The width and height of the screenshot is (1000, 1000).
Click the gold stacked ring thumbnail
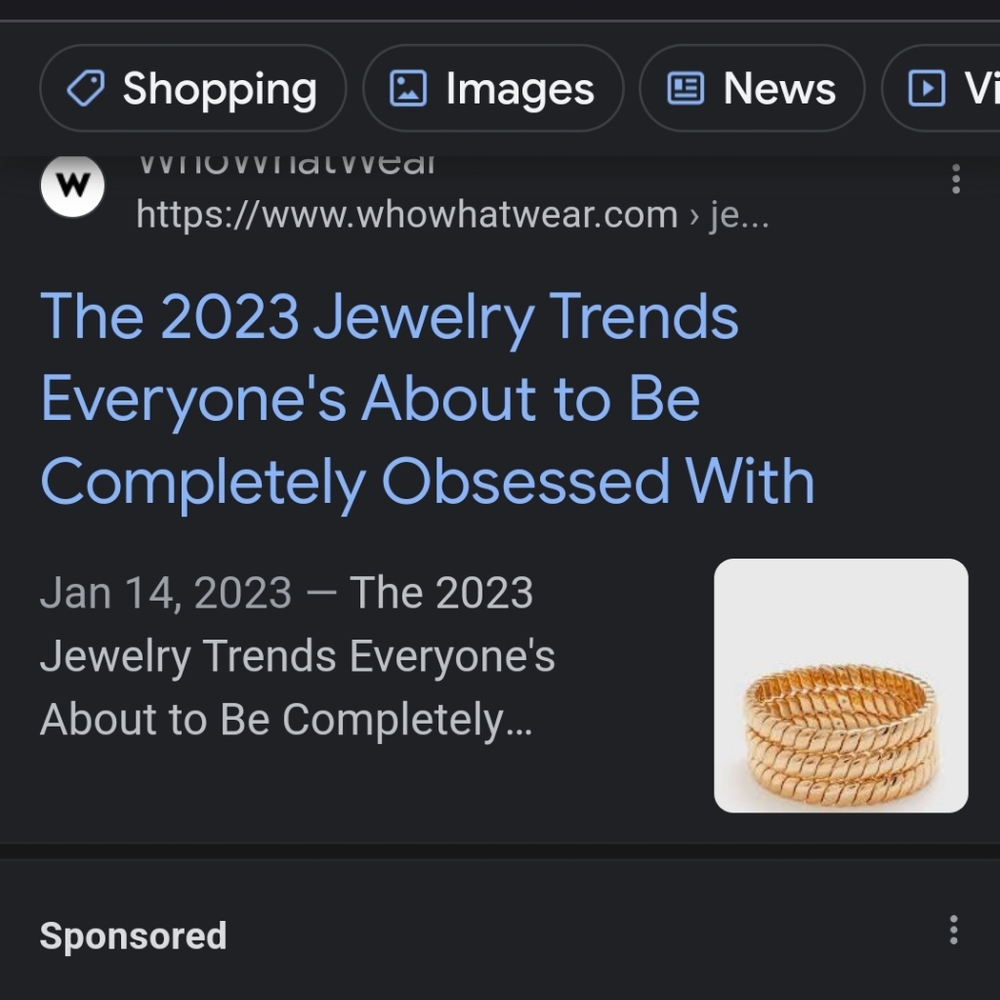[841, 686]
